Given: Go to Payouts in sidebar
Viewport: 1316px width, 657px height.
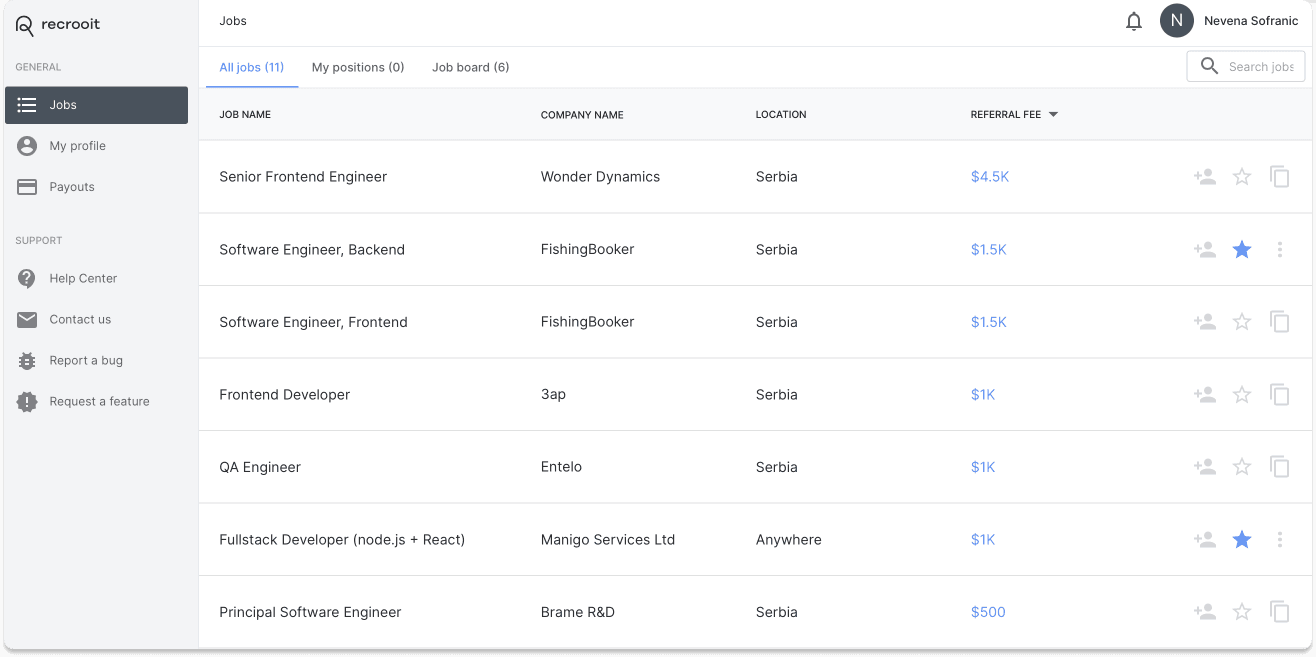Looking at the screenshot, I should point(72,187).
